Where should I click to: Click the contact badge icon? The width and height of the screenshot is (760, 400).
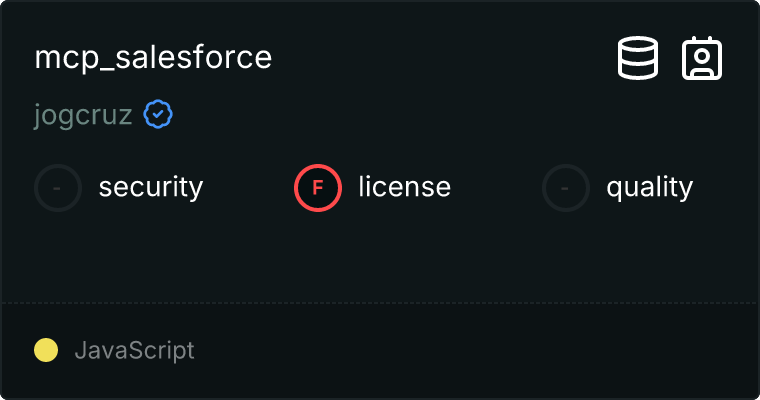pyautogui.click(x=702, y=58)
